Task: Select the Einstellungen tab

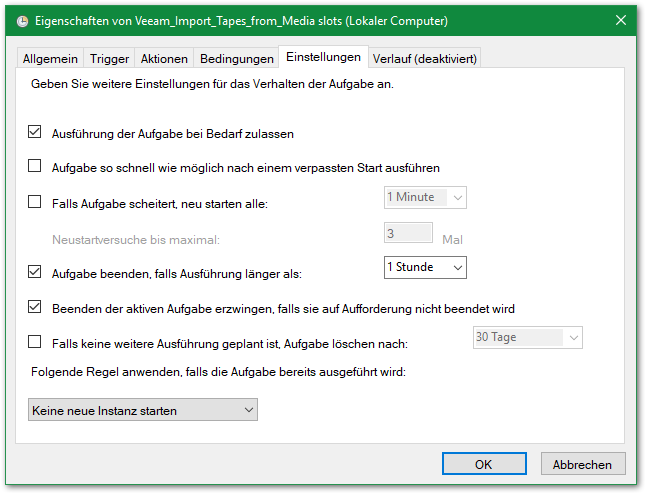Action: (x=324, y=58)
